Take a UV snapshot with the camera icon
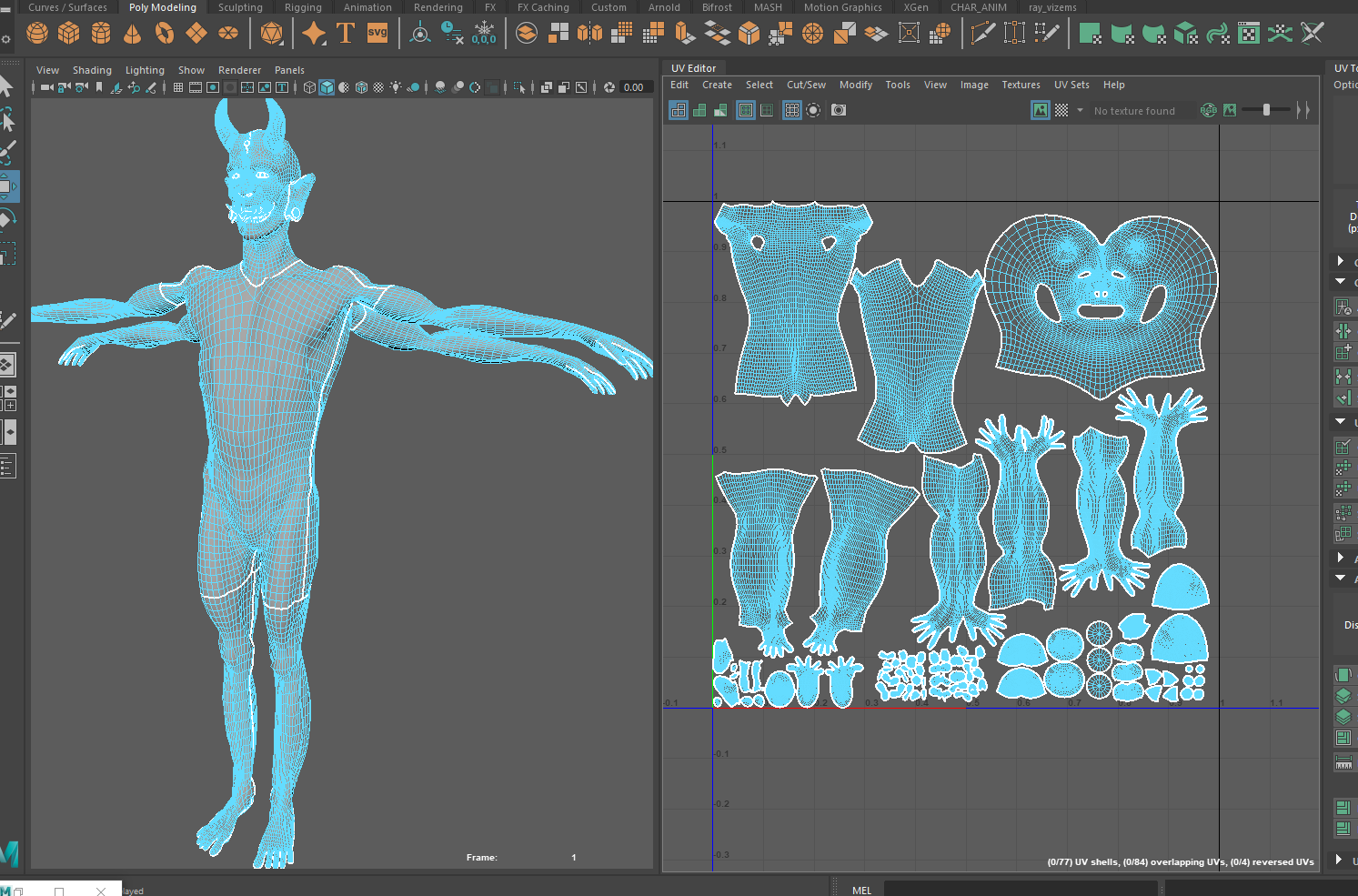This screenshot has width=1358, height=896. (x=838, y=109)
